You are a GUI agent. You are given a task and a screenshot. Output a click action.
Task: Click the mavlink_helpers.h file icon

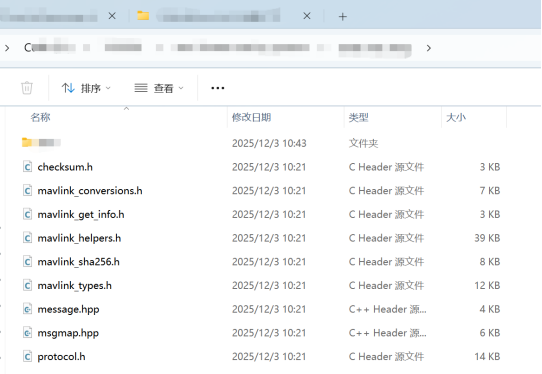point(28,238)
